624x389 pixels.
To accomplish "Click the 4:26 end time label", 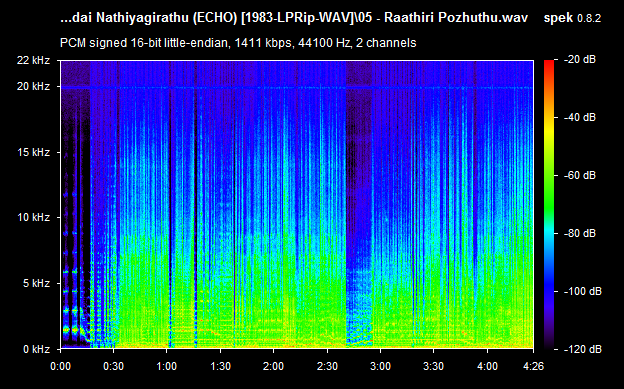I will point(533,366).
